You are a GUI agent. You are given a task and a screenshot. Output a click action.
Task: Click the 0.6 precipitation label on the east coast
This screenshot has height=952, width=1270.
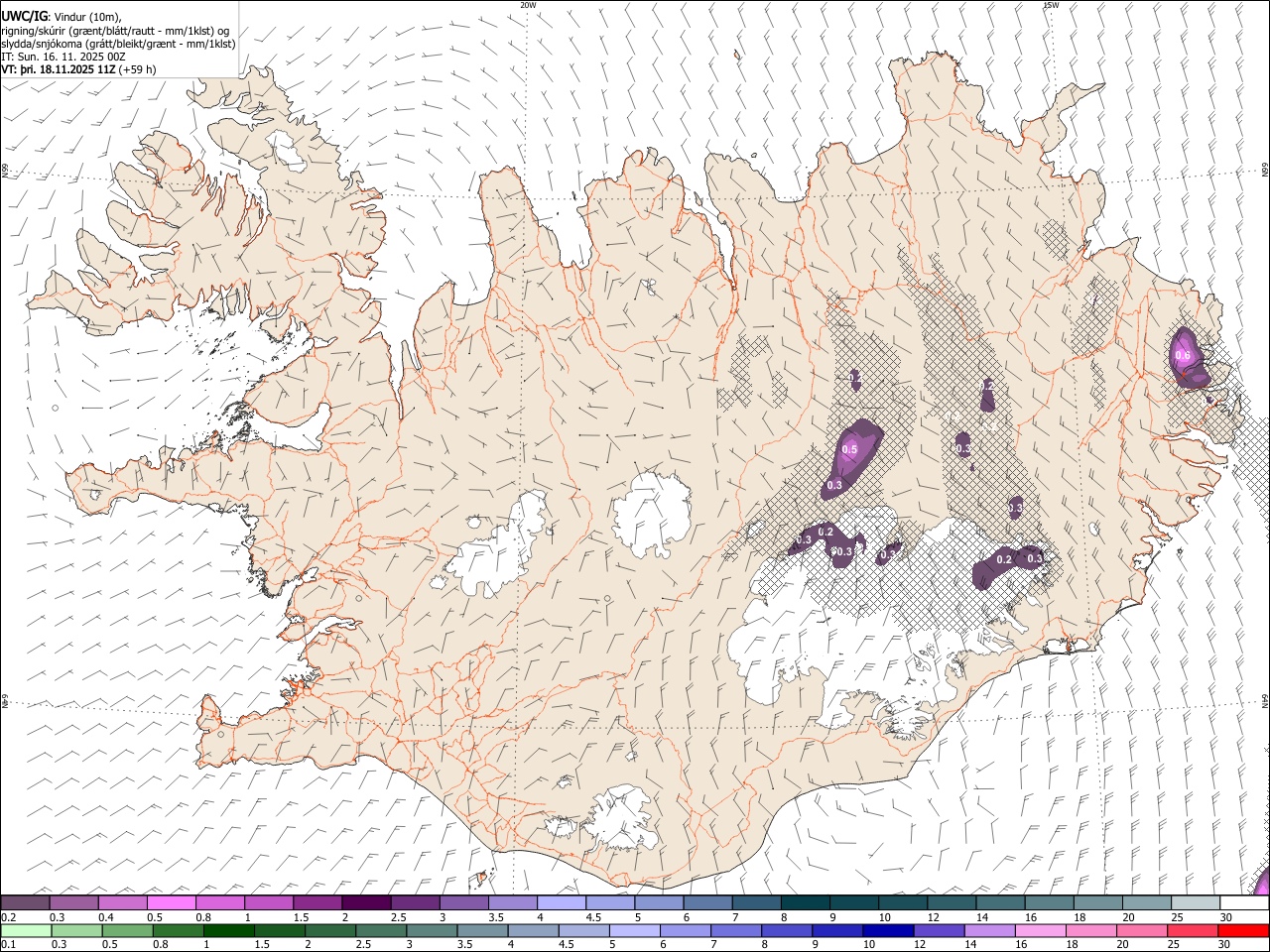[1183, 355]
